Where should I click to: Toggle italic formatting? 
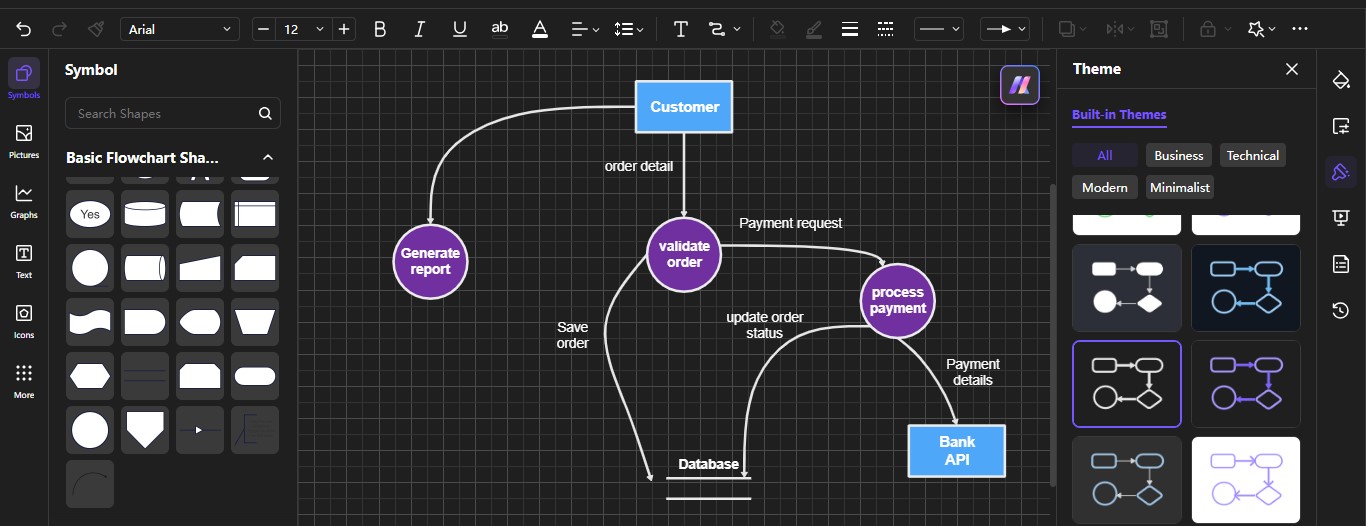pos(419,29)
